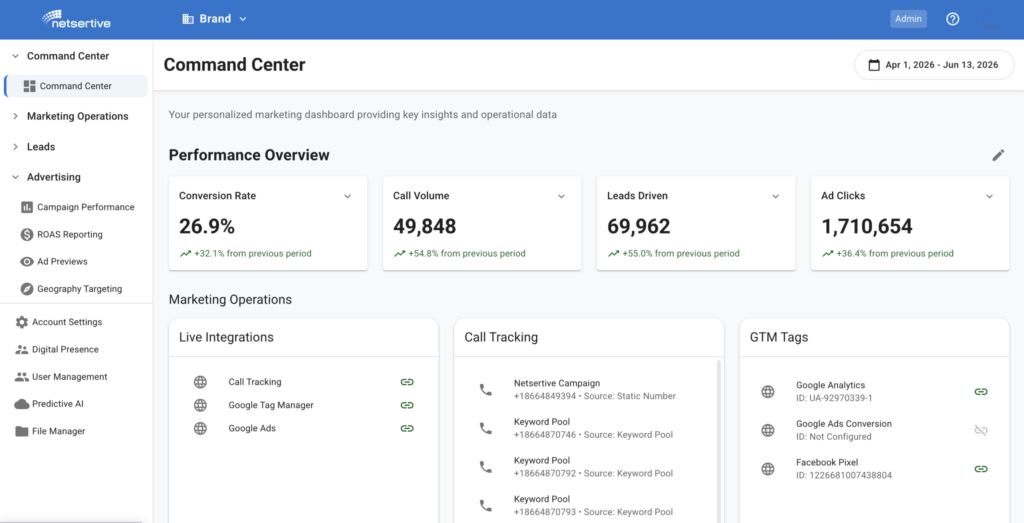Image resolution: width=1024 pixels, height=523 pixels.
Task: Collapse the Advertising sidebar section
Action: pyautogui.click(x=54, y=177)
